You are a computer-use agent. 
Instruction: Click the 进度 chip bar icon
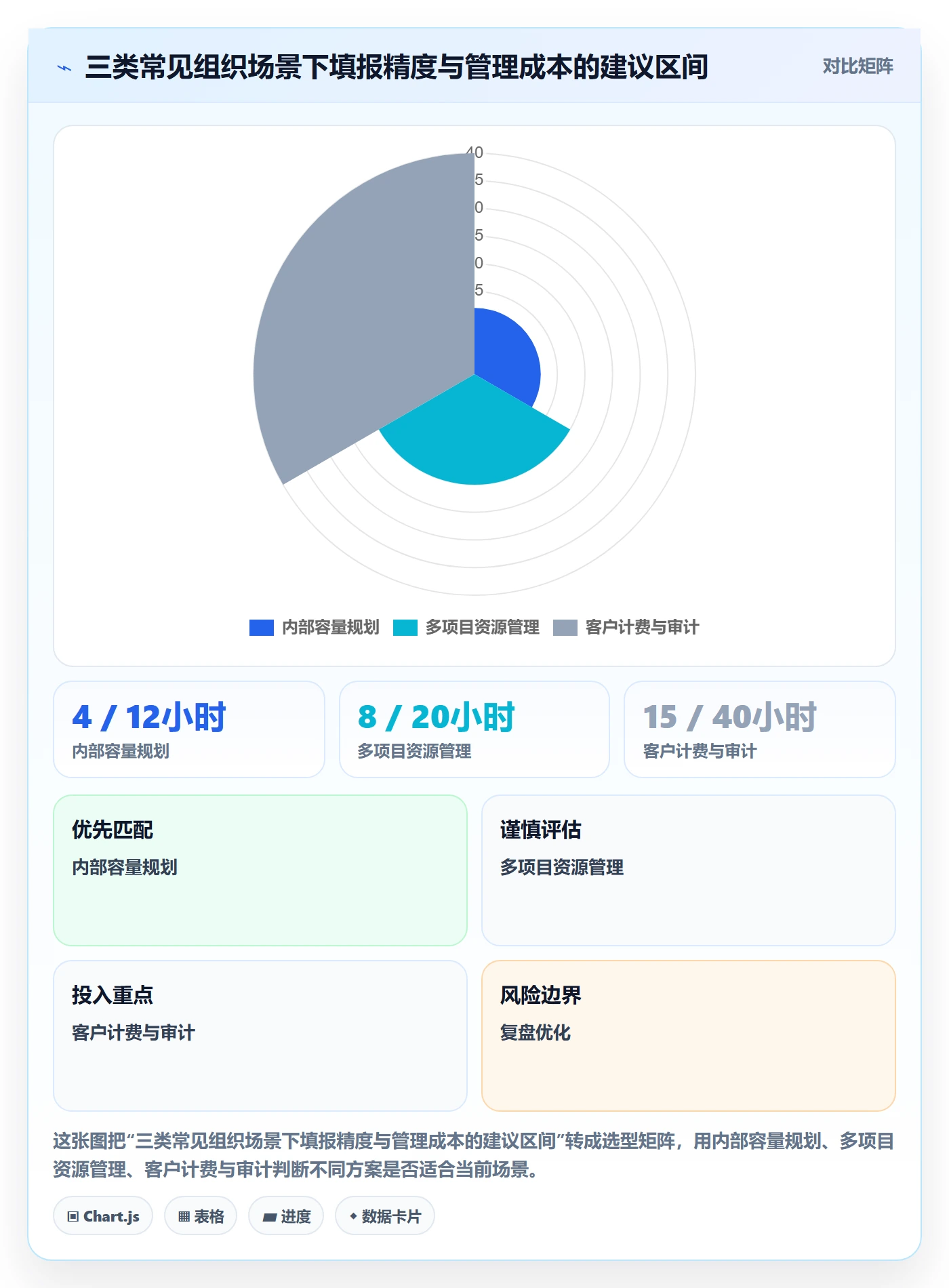point(270,1217)
